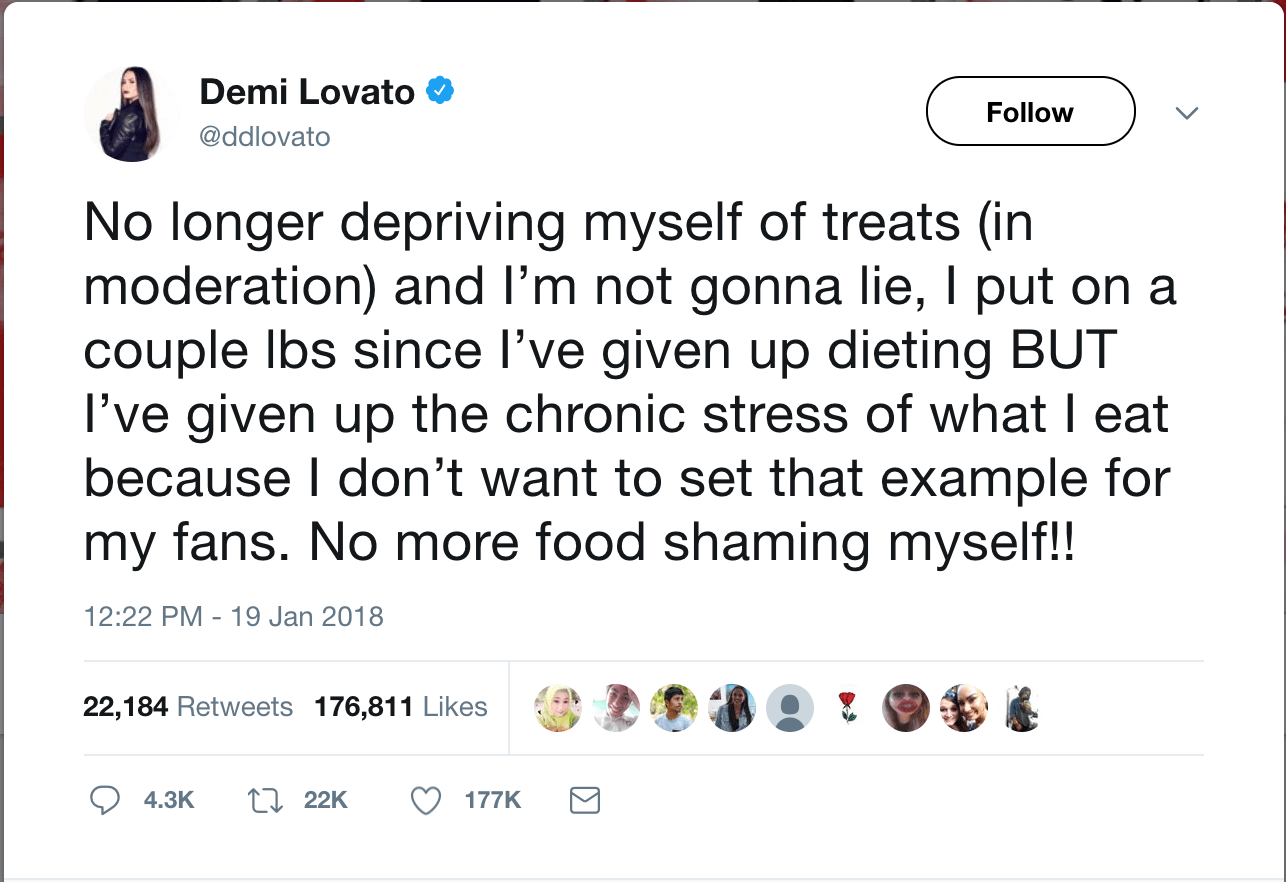1286x882 pixels.
Task: Click the blue verified badge
Action: [x=440, y=92]
